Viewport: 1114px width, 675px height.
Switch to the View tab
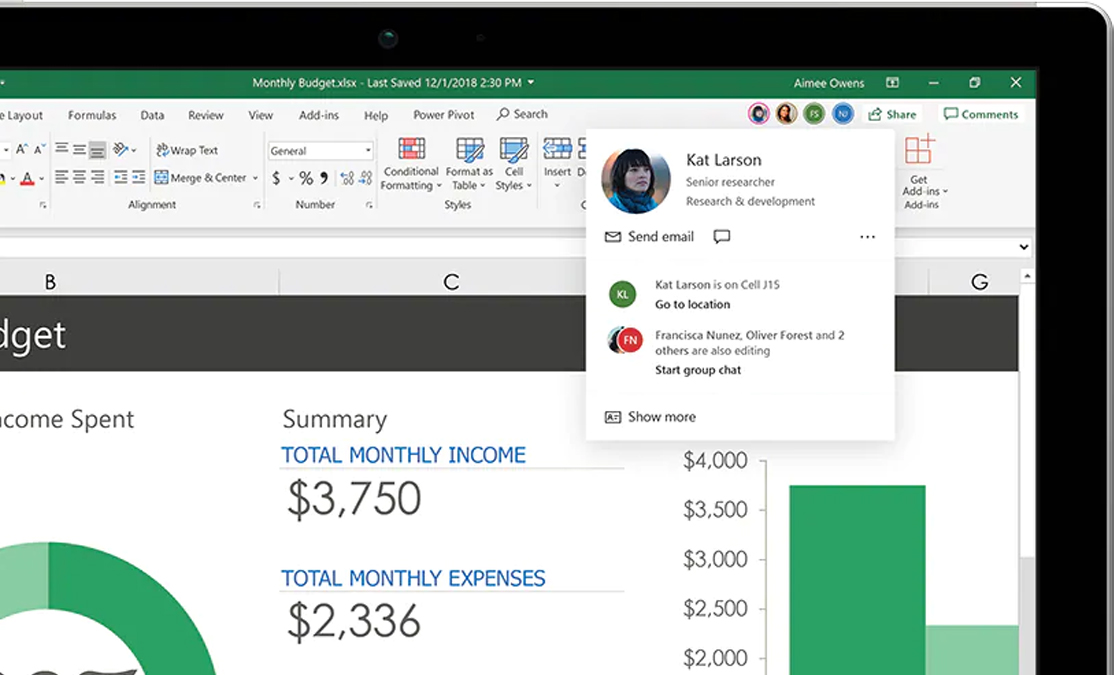[x=260, y=115]
